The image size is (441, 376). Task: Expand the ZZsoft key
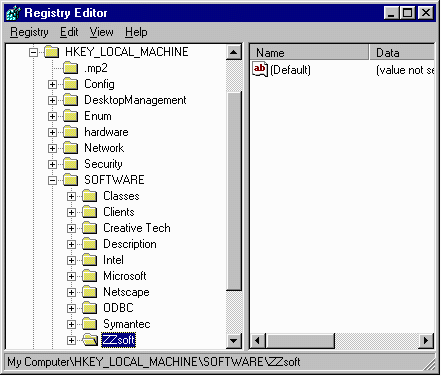point(71,340)
